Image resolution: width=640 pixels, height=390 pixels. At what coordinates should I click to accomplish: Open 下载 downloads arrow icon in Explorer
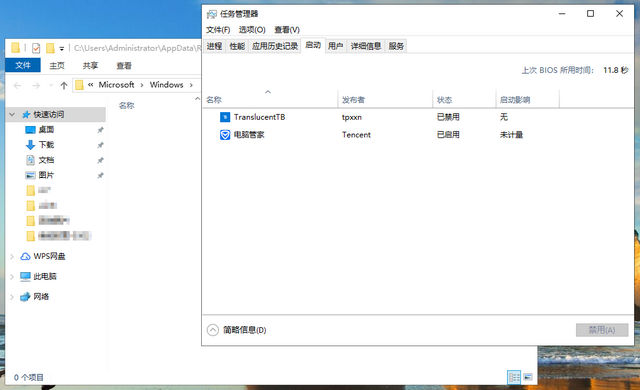click(30, 145)
